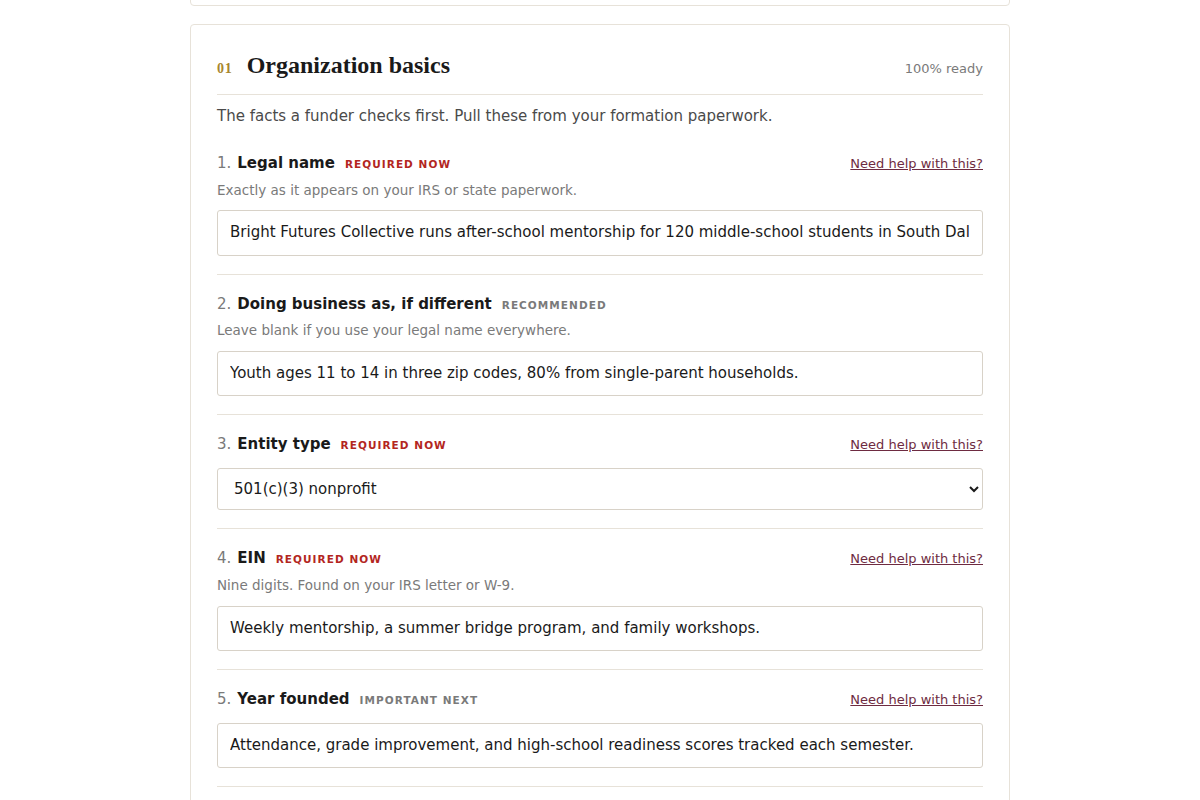Click hint 'Nine digits. Found on your IRS letter'
The image size is (1200, 800).
tap(365, 585)
